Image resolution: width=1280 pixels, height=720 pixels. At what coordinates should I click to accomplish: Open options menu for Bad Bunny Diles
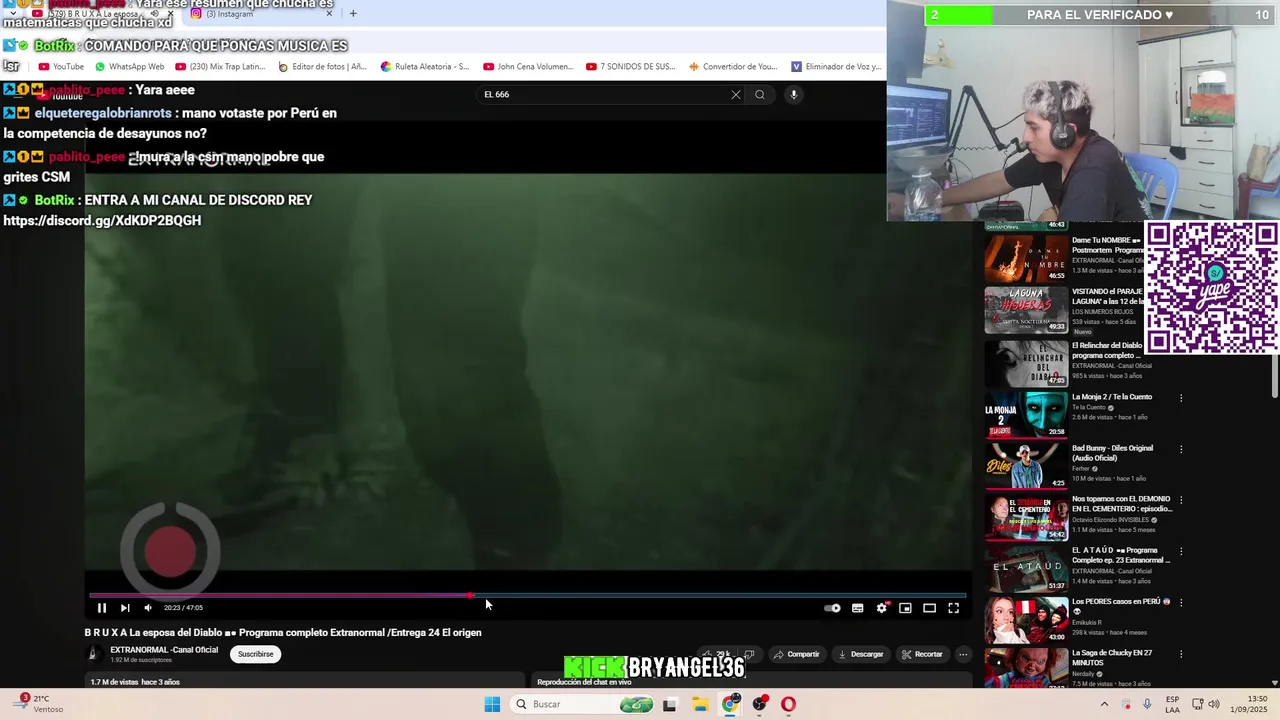click(x=1181, y=449)
